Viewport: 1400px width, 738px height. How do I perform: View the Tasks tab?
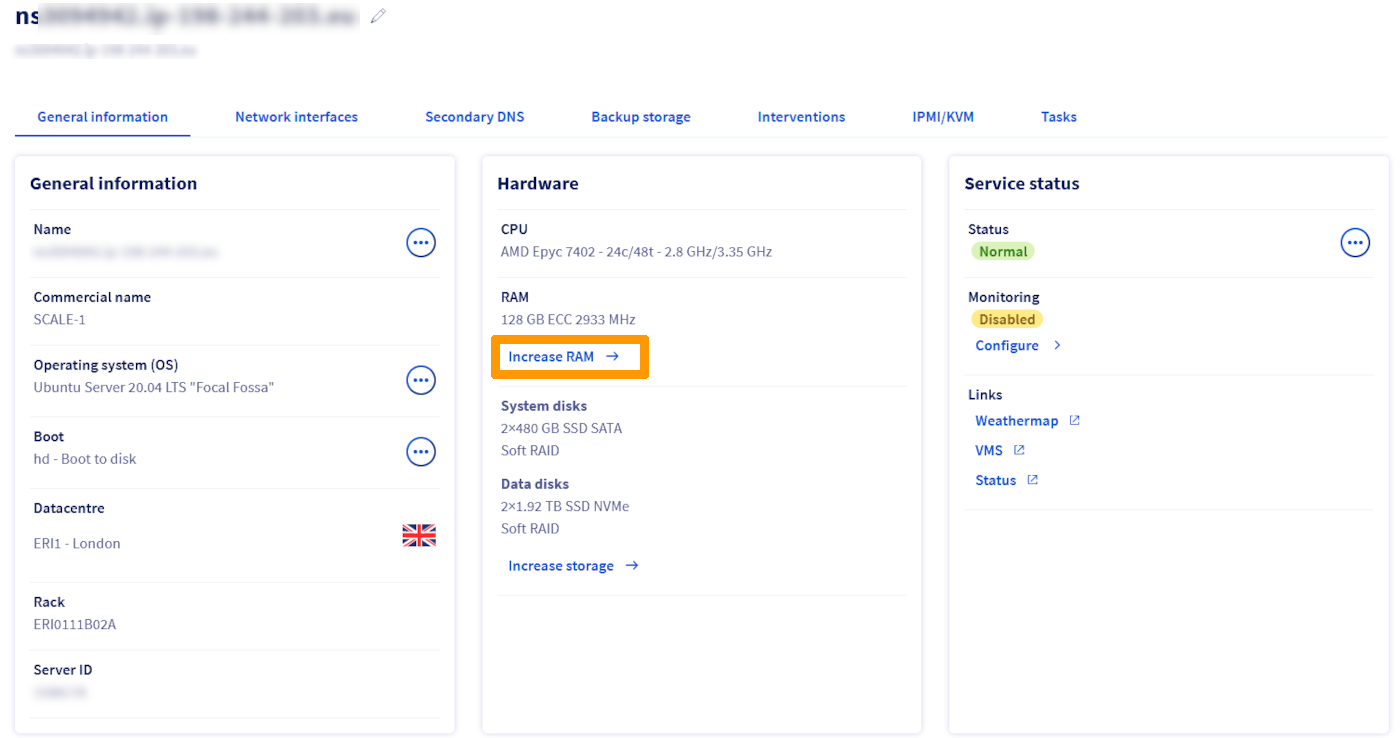point(1058,117)
